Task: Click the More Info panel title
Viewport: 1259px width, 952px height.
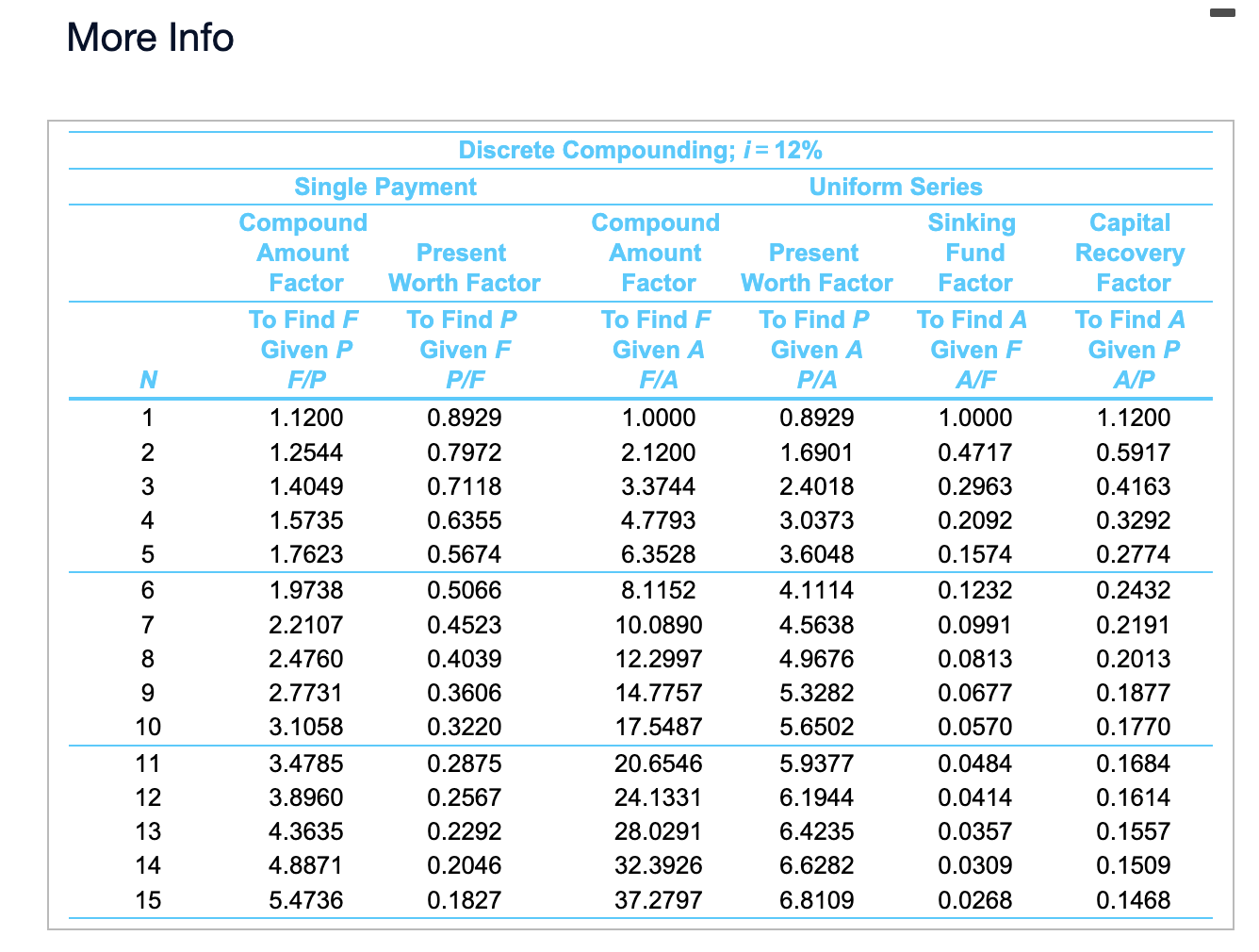Action: click(149, 37)
